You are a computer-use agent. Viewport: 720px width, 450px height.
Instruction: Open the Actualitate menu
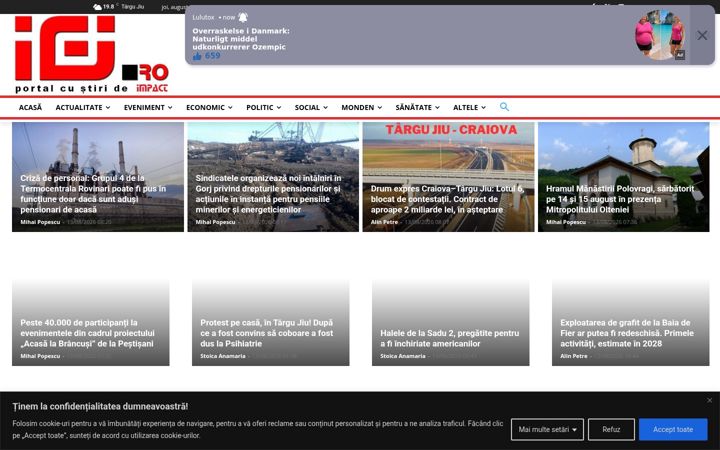pyautogui.click(x=83, y=107)
